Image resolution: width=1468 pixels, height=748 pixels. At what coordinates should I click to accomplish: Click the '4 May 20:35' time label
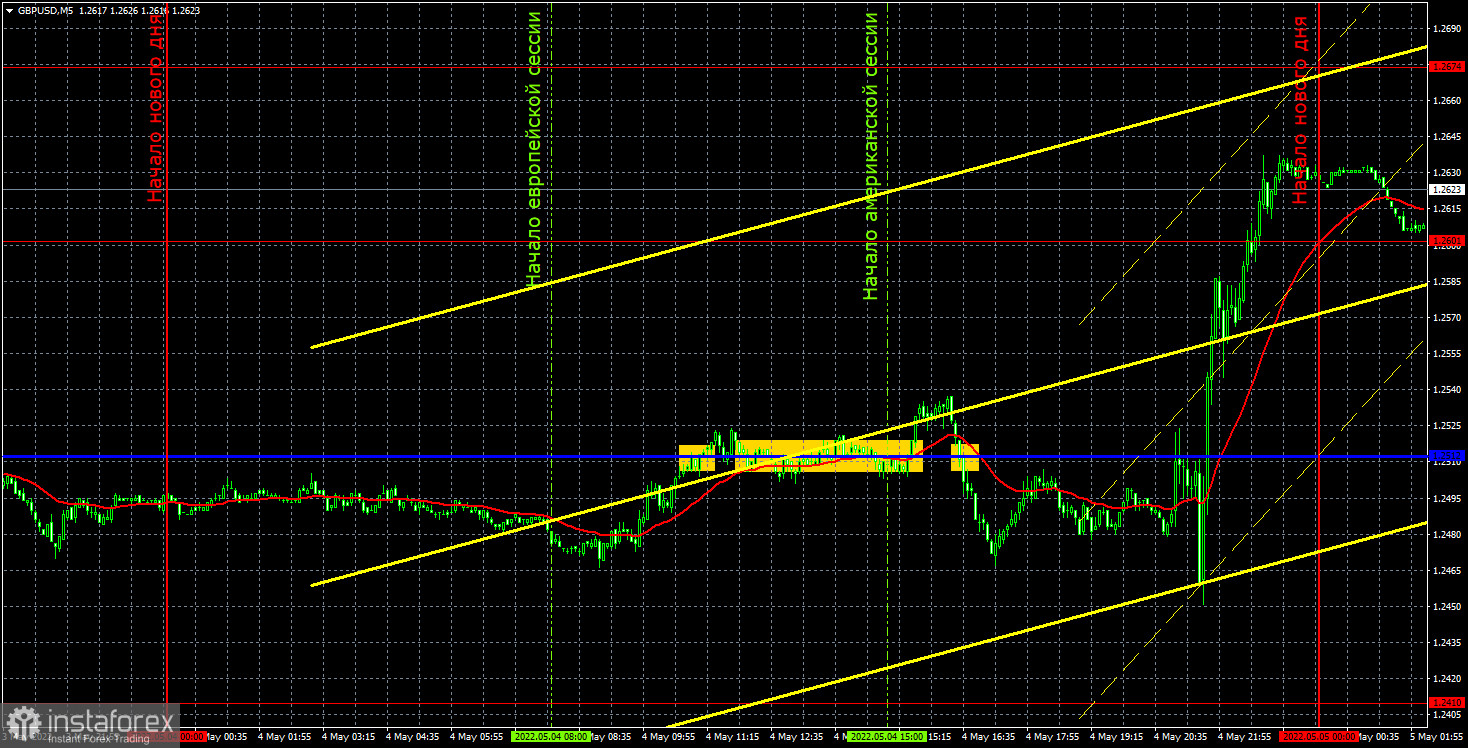[1181, 737]
